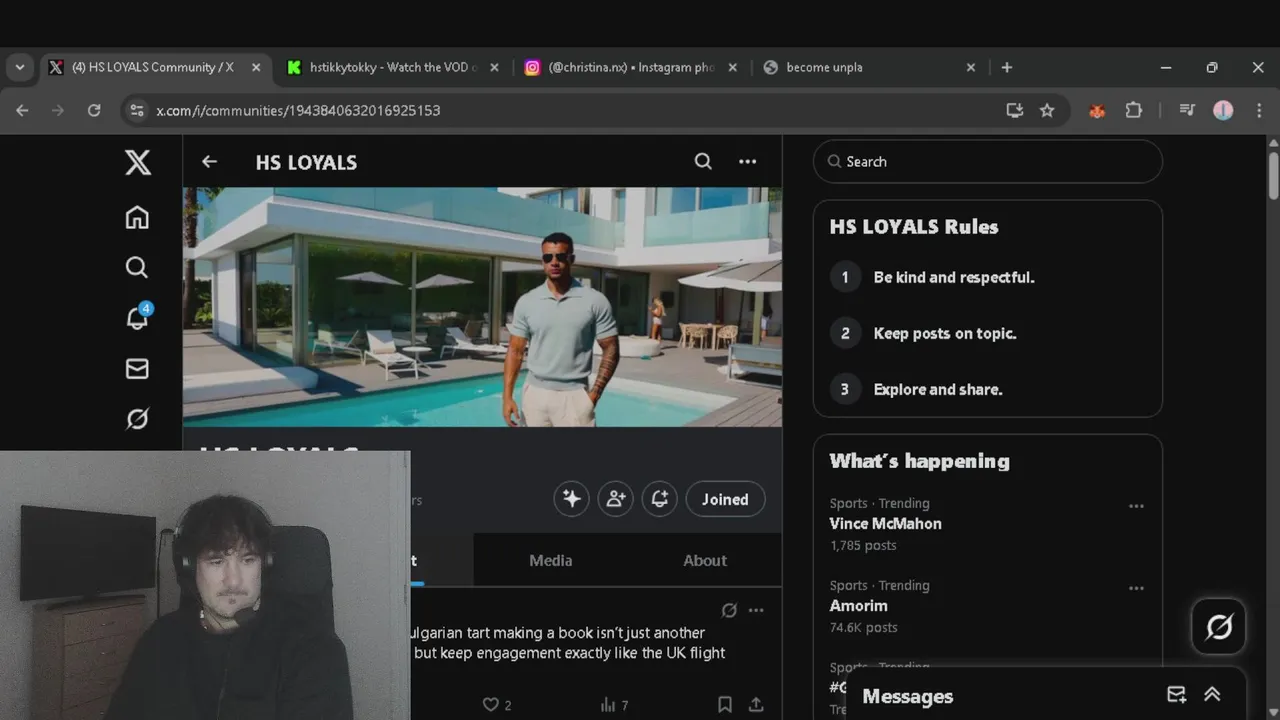Go to Home in X sidebar
The width and height of the screenshot is (1280, 720).
(x=137, y=217)
